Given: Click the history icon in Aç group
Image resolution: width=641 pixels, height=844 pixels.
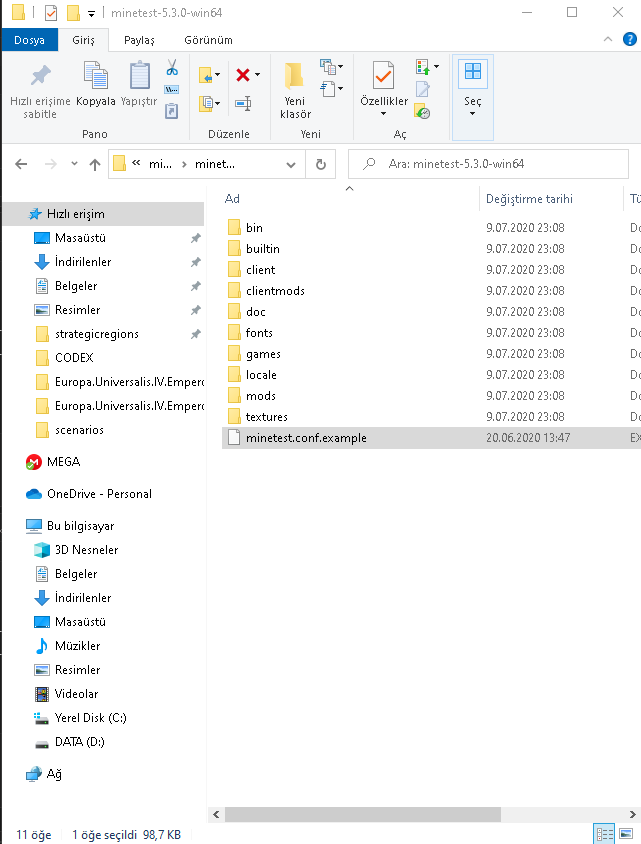Looking at the screenshot, I should pyautogui.click(x=422, y=111).
